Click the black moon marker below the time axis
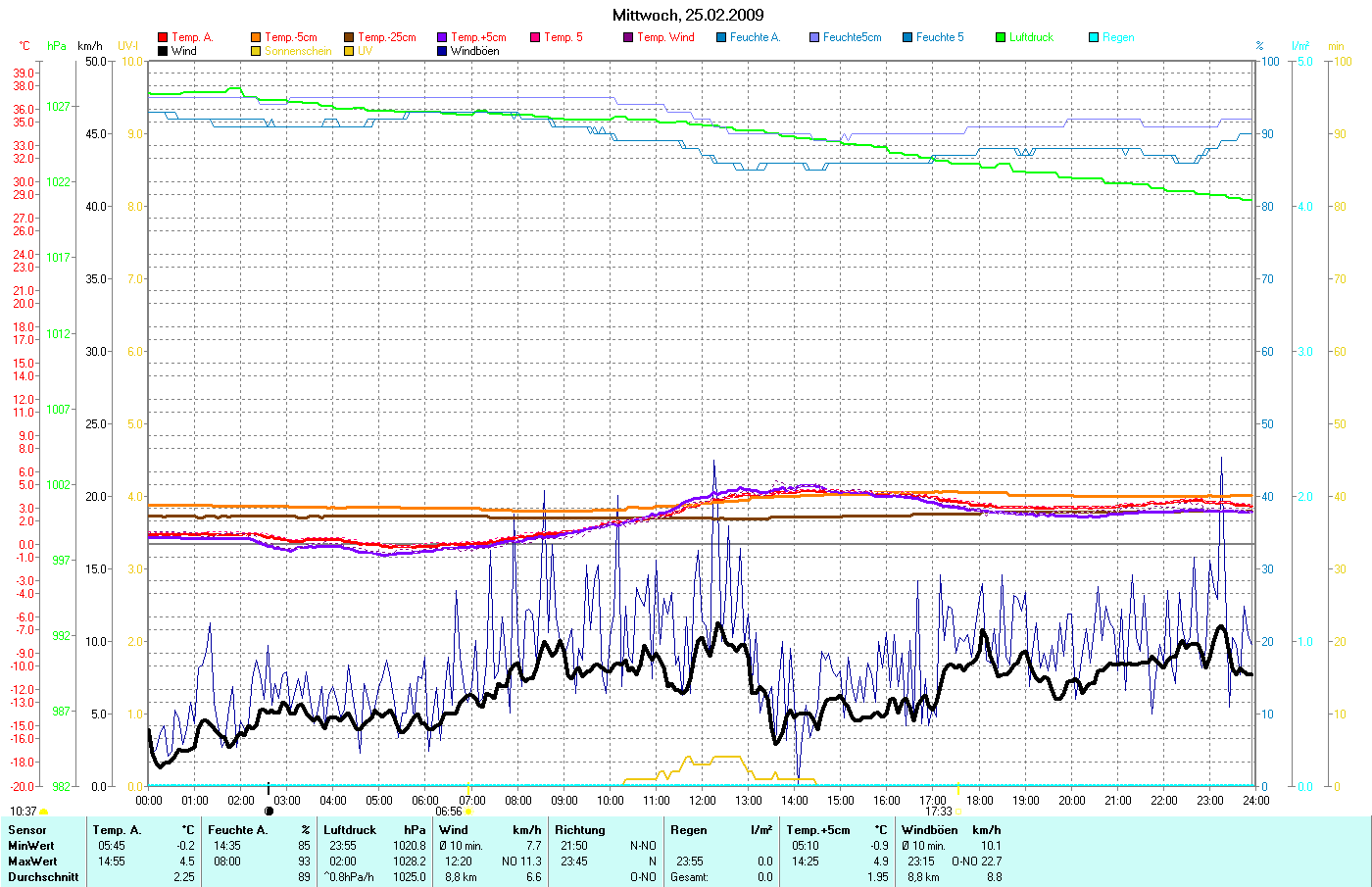Image resolution: width=1372 pixels, height=887 pixels. (x=269, y=811)
